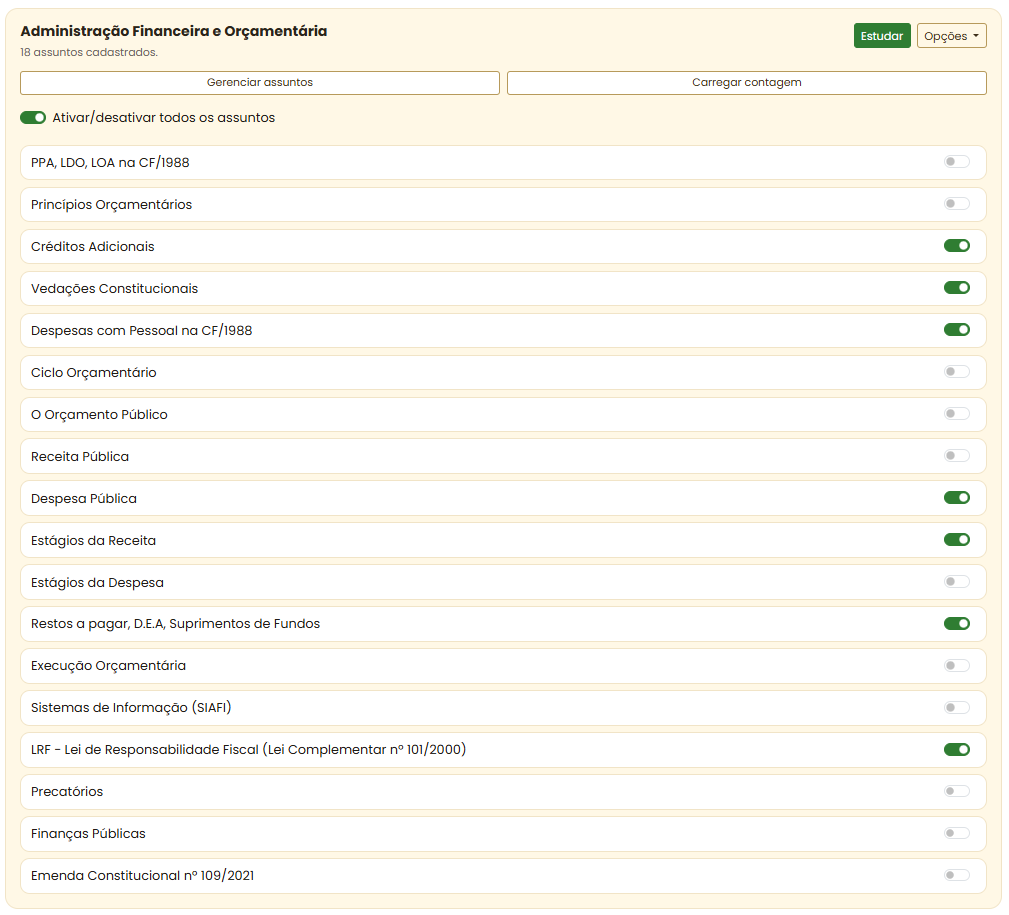Disable Despesas com Pessoal na CF/1988 toggle

coord(956,330)
